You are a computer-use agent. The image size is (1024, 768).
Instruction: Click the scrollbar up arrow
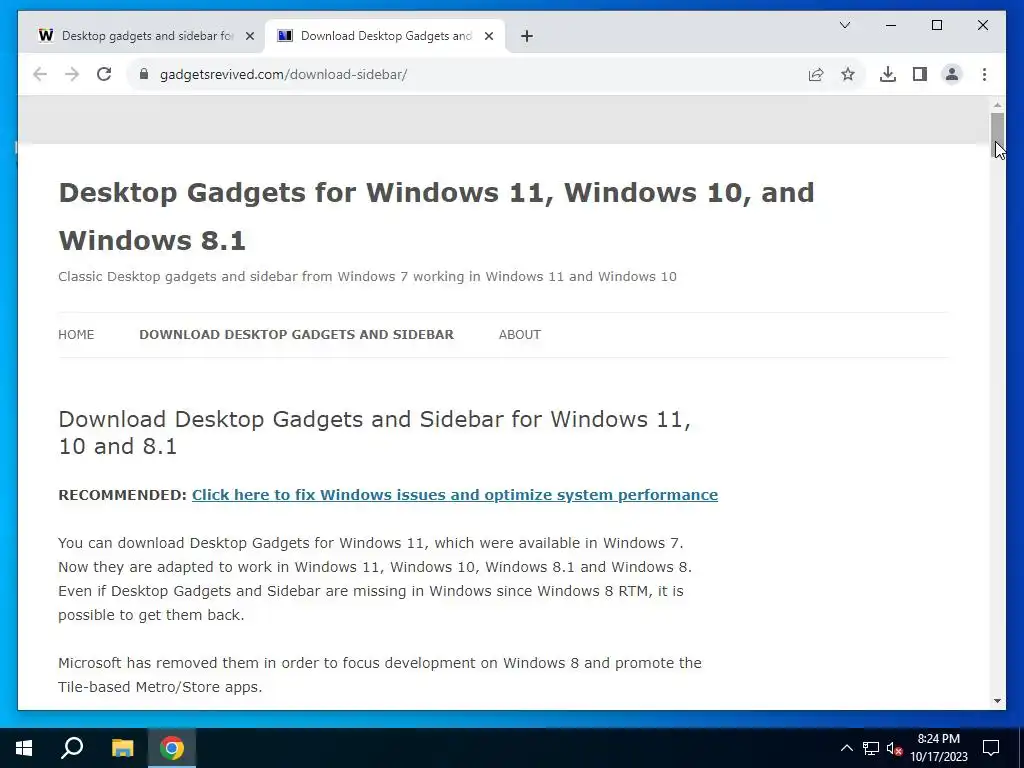pyautogui.click(x=997, y=104)
